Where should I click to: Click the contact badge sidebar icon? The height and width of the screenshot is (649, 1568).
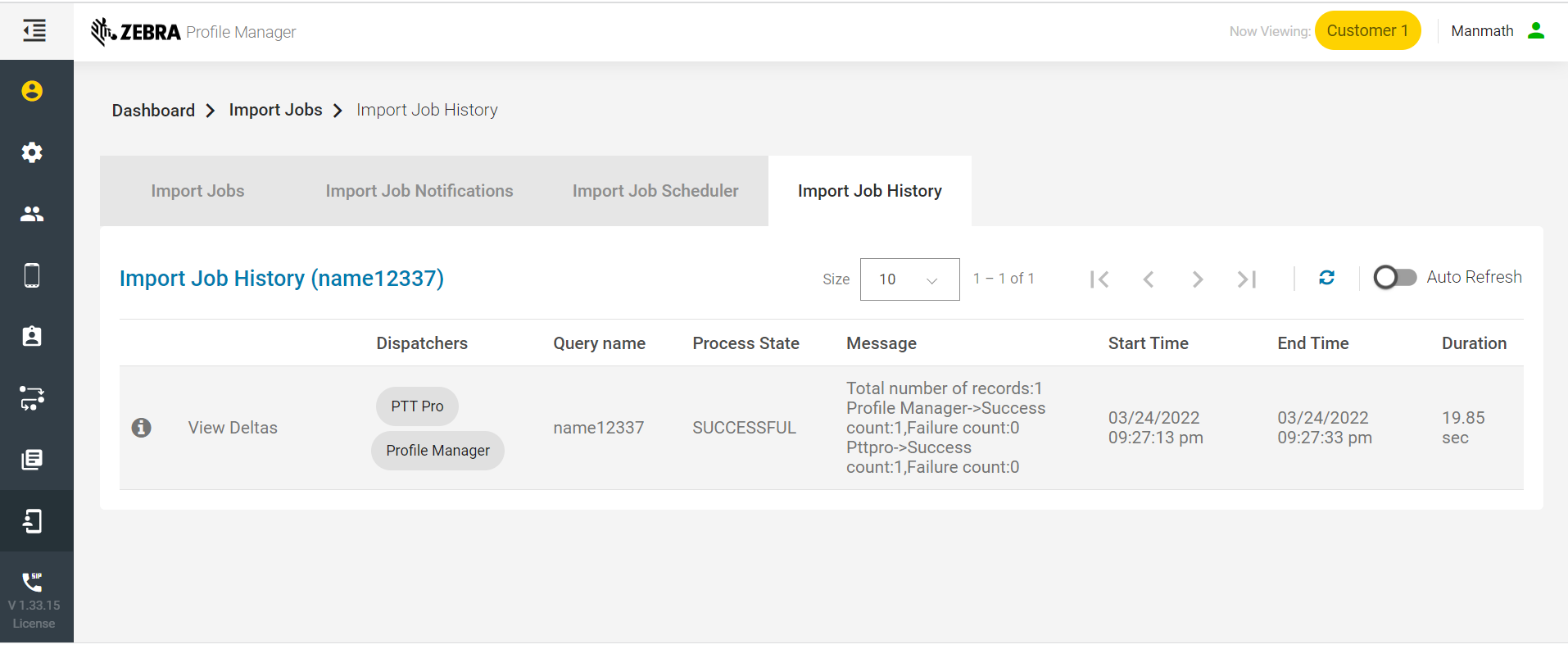click(32, 337)
